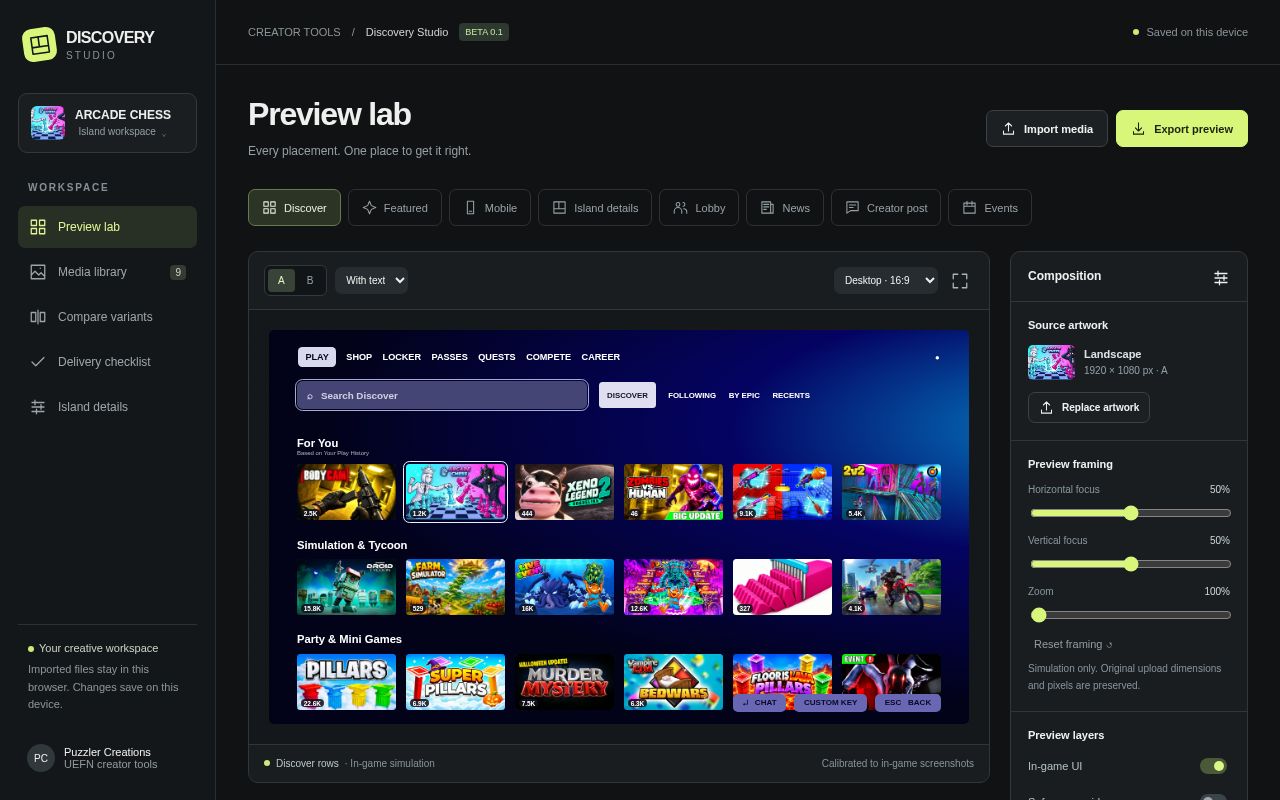The height and width of the screenshot is (800, 1280).
Task: Click the Murder Mystery tile
Action: pos(564,682)
